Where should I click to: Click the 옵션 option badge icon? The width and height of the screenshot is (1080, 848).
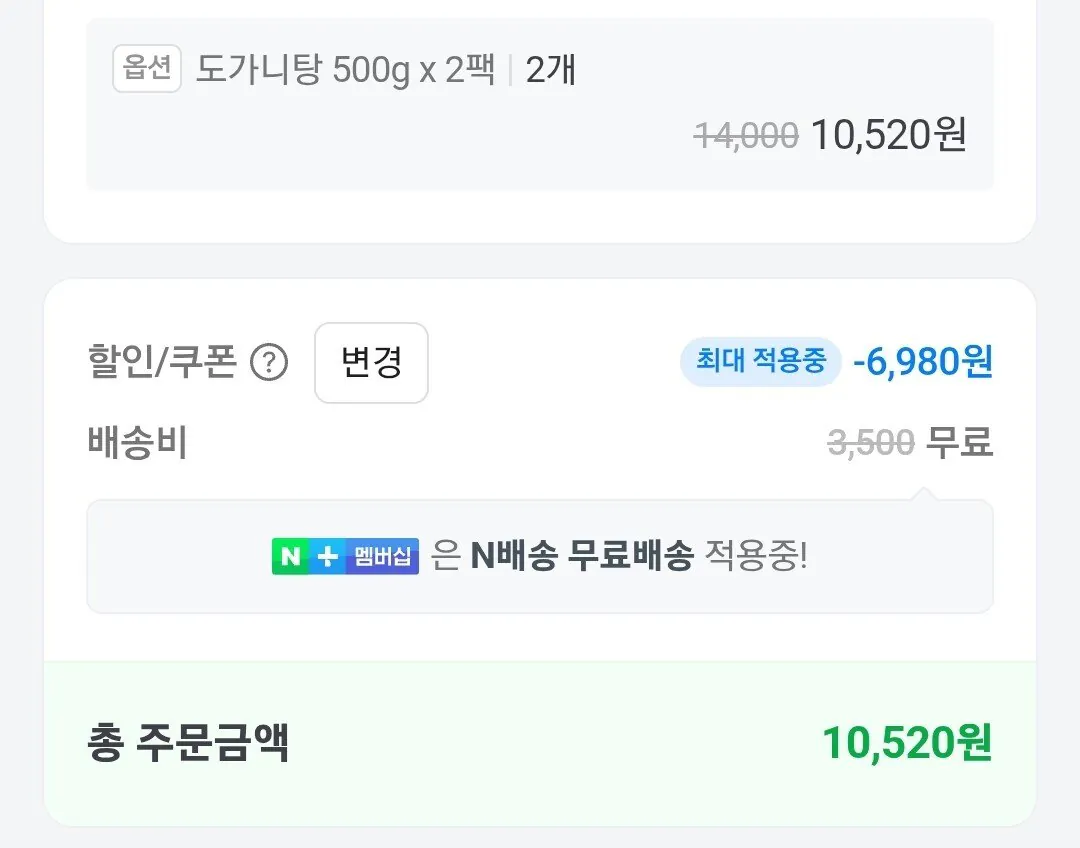(x=146, y=68)
